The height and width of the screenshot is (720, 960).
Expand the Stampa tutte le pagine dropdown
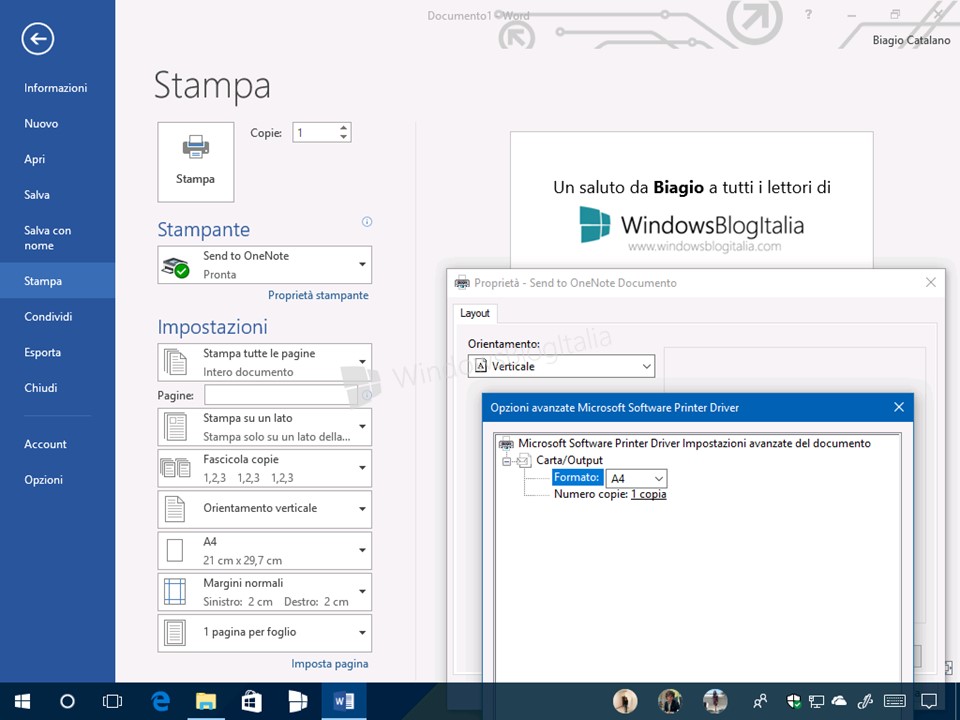(264, 362)
